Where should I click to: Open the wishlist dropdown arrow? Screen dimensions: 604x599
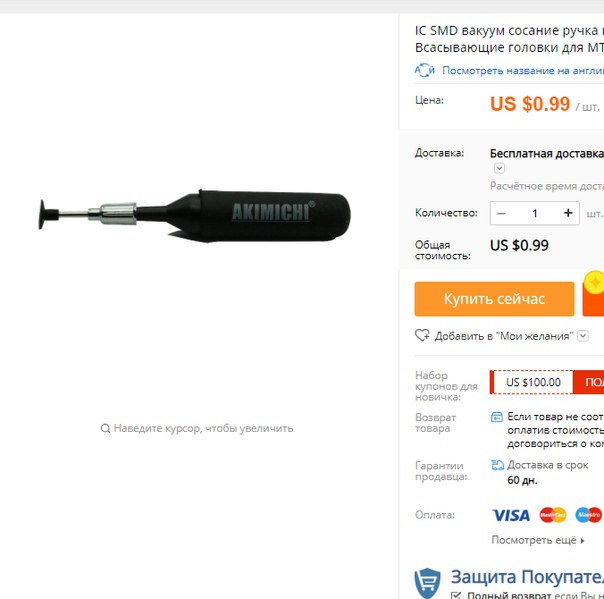click(x=583, y=336)
